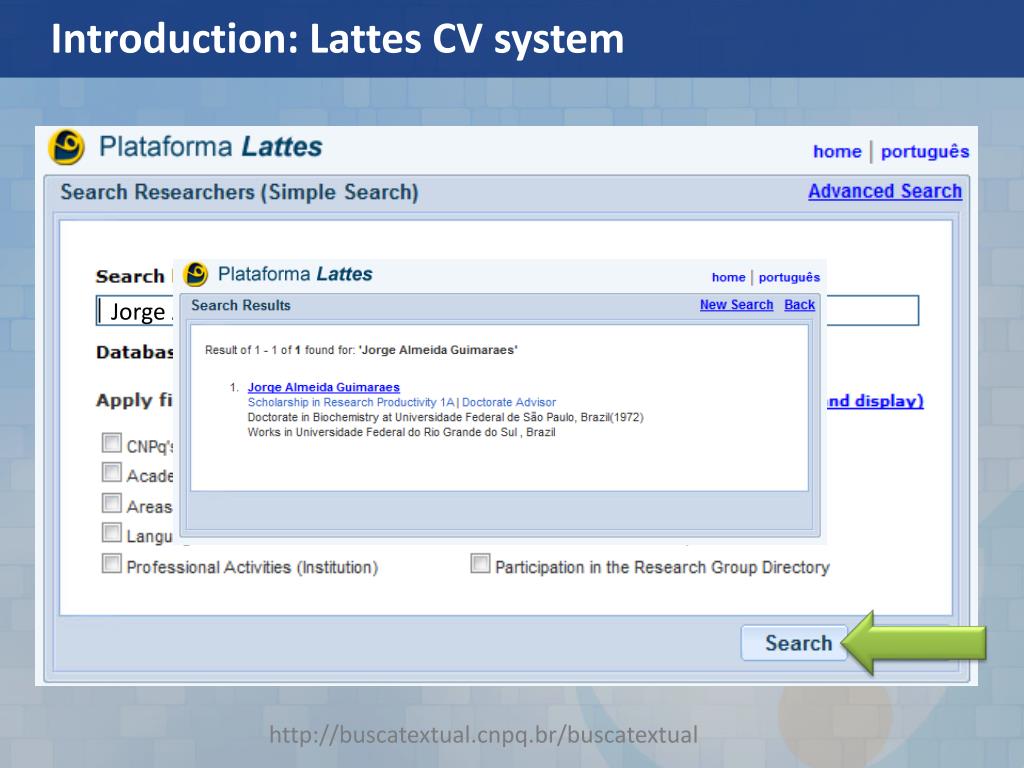Click 'Scholarship in Research Productivity 1A' text
The width and height of the screenshot is (1024, 768).
(x=351, y=402)
